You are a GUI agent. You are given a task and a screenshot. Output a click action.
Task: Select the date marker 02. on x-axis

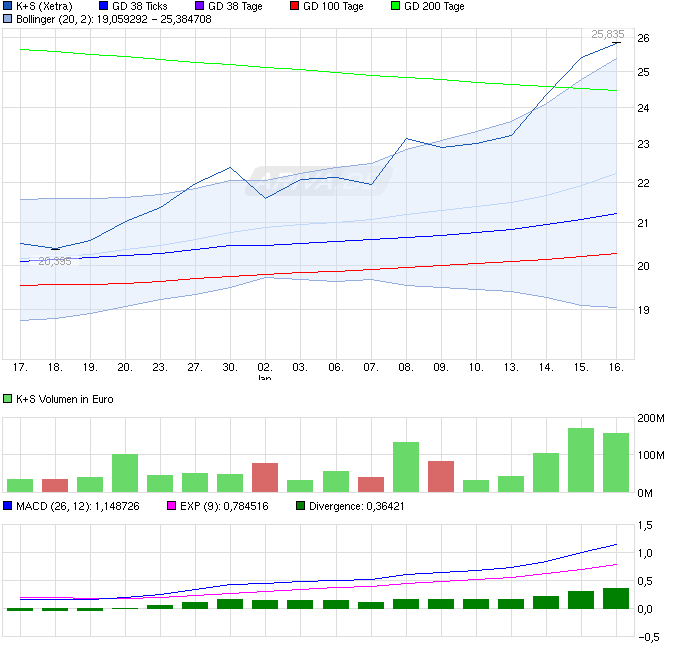coord(265,367)
